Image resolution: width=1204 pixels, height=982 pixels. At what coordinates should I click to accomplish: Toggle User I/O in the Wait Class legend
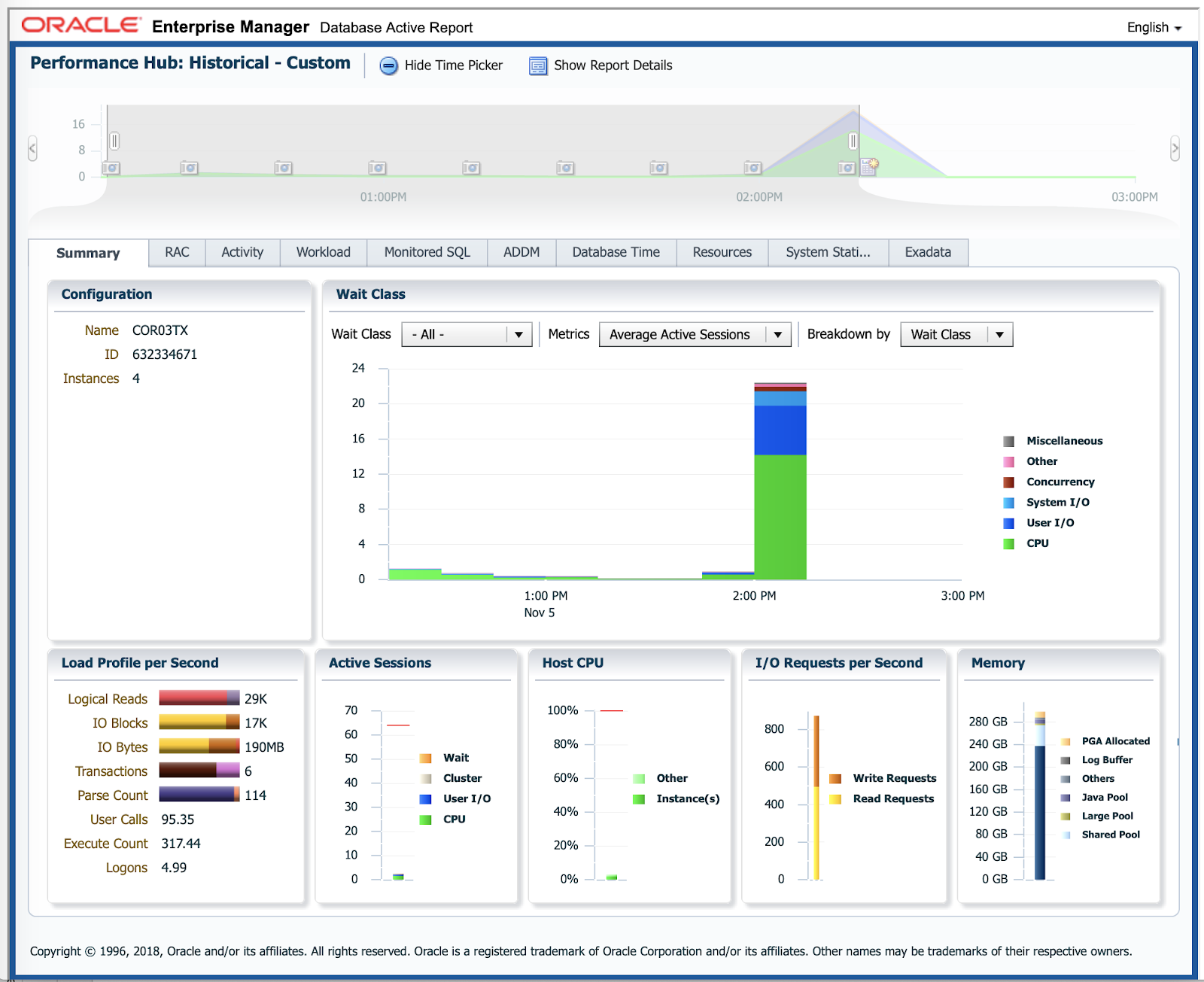coord(1049,522)
